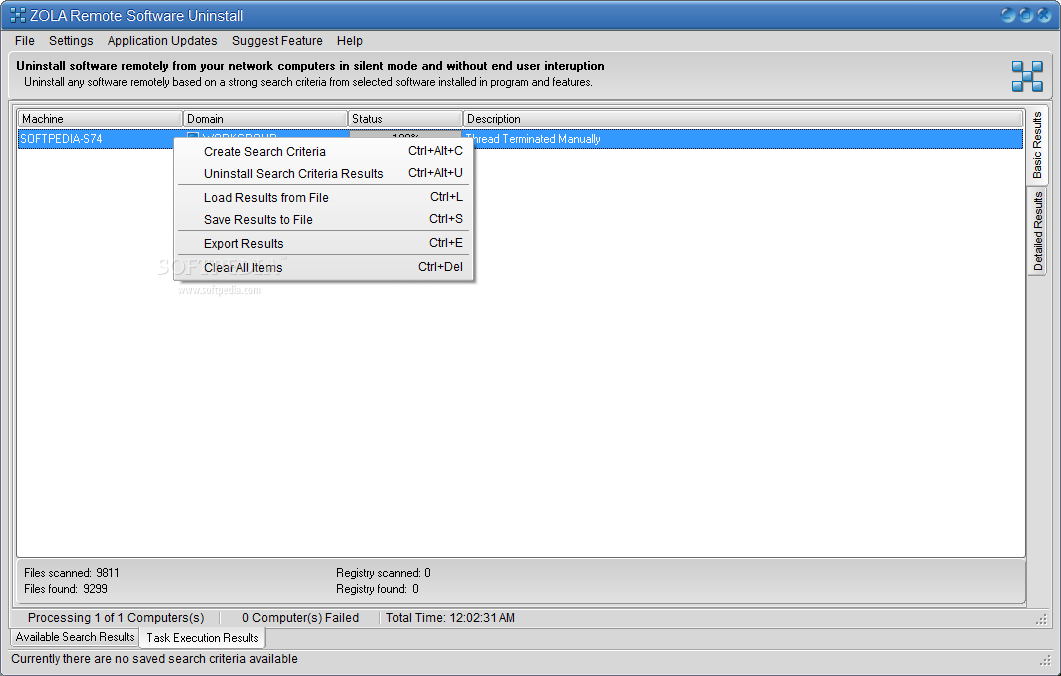
Task: Minimize the ZOLA window
Action: pos(1008,15)
